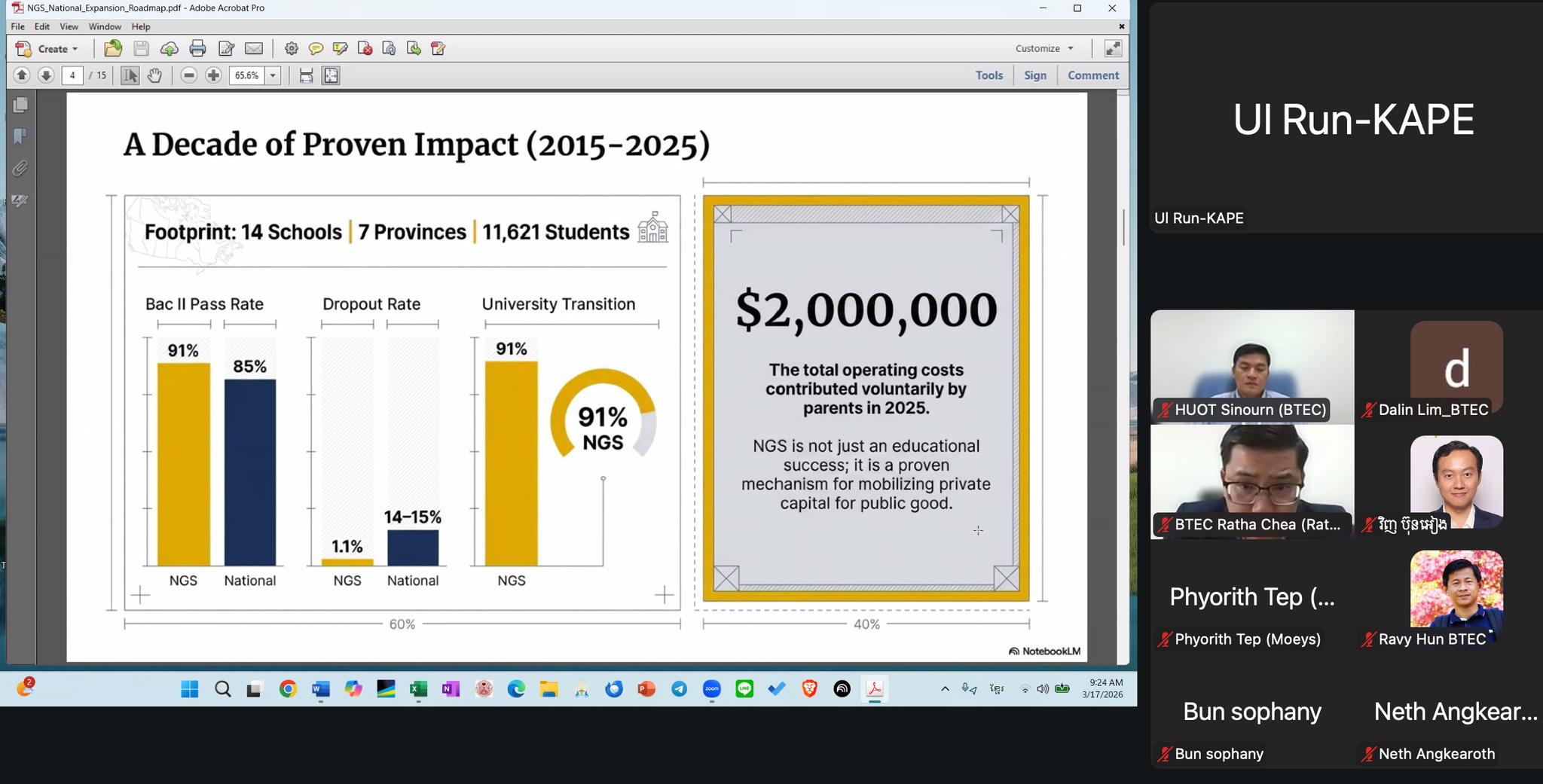Open the Comment pane
Screen dimensions: 1543x784
click(x=1092, y=75)
